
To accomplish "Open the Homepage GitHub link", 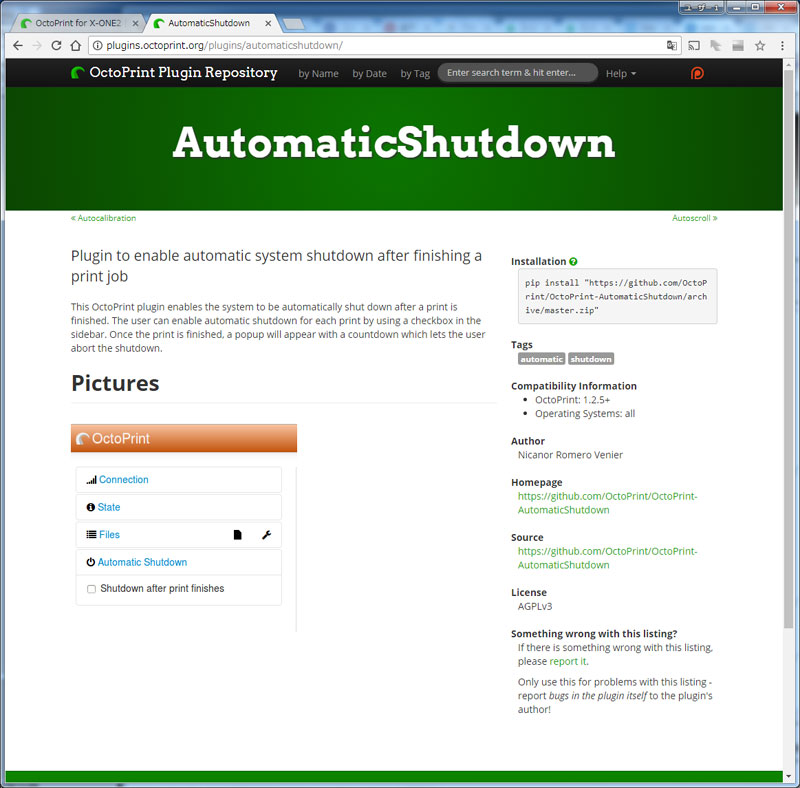I will (x=607, y=503).
